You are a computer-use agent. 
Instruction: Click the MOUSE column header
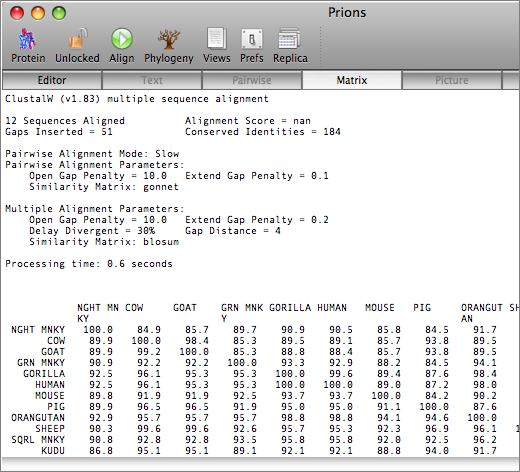(380, 307)
